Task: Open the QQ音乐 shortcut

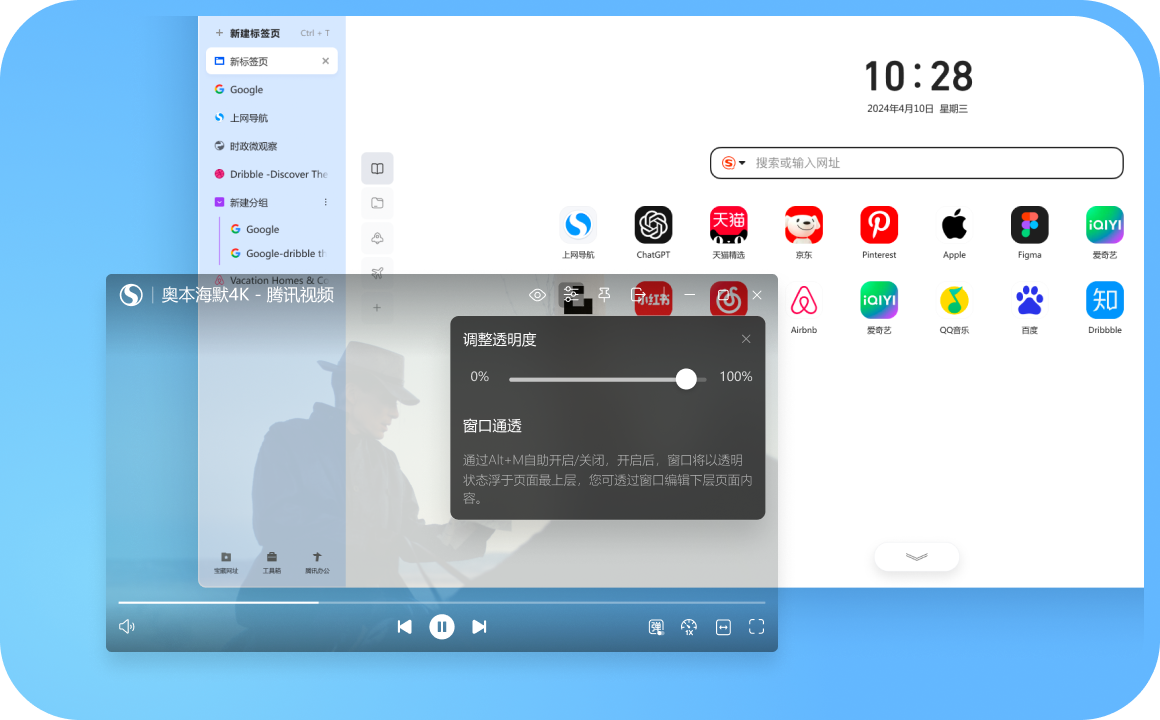Action: 954,299
